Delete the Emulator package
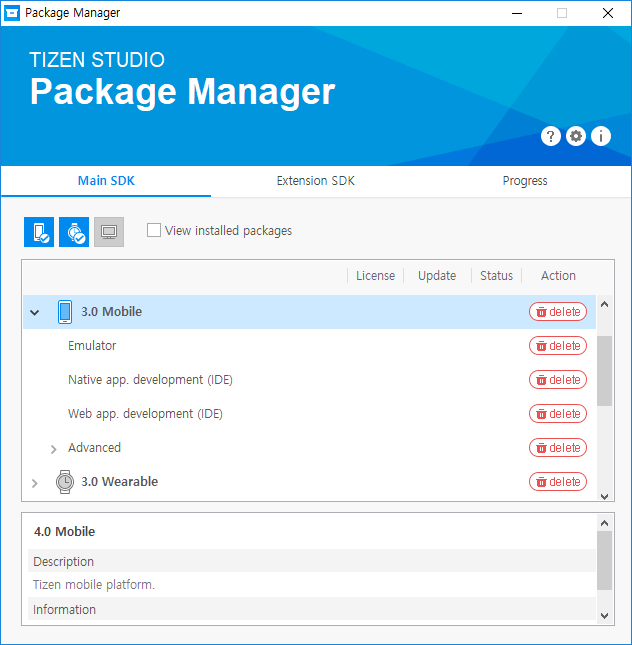Viewport: 632px width, 645px height. [558, 346]
